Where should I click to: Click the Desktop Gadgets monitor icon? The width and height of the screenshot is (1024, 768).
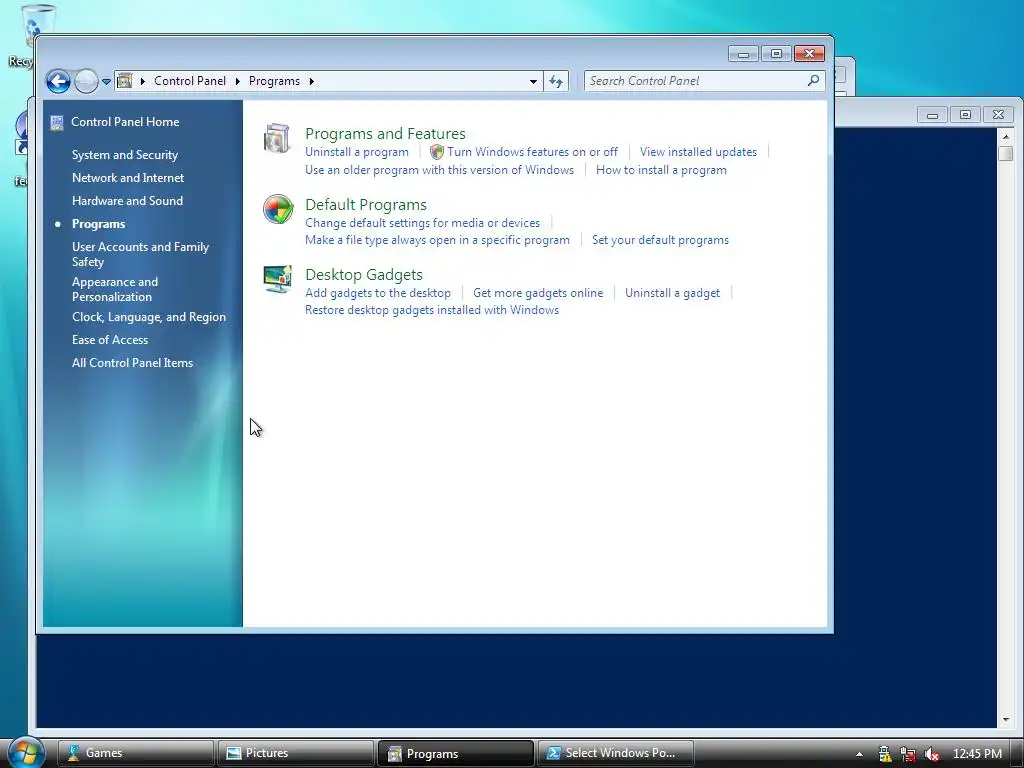pos(278,279)
